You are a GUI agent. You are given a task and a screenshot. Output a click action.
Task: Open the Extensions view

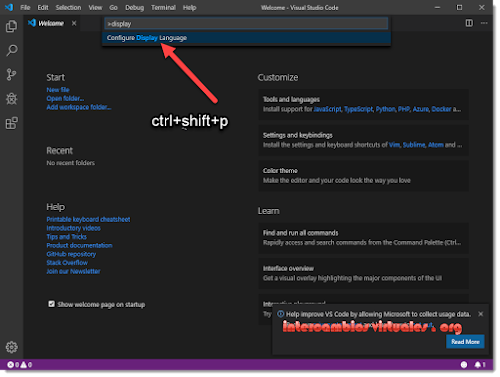click(11, 123)
